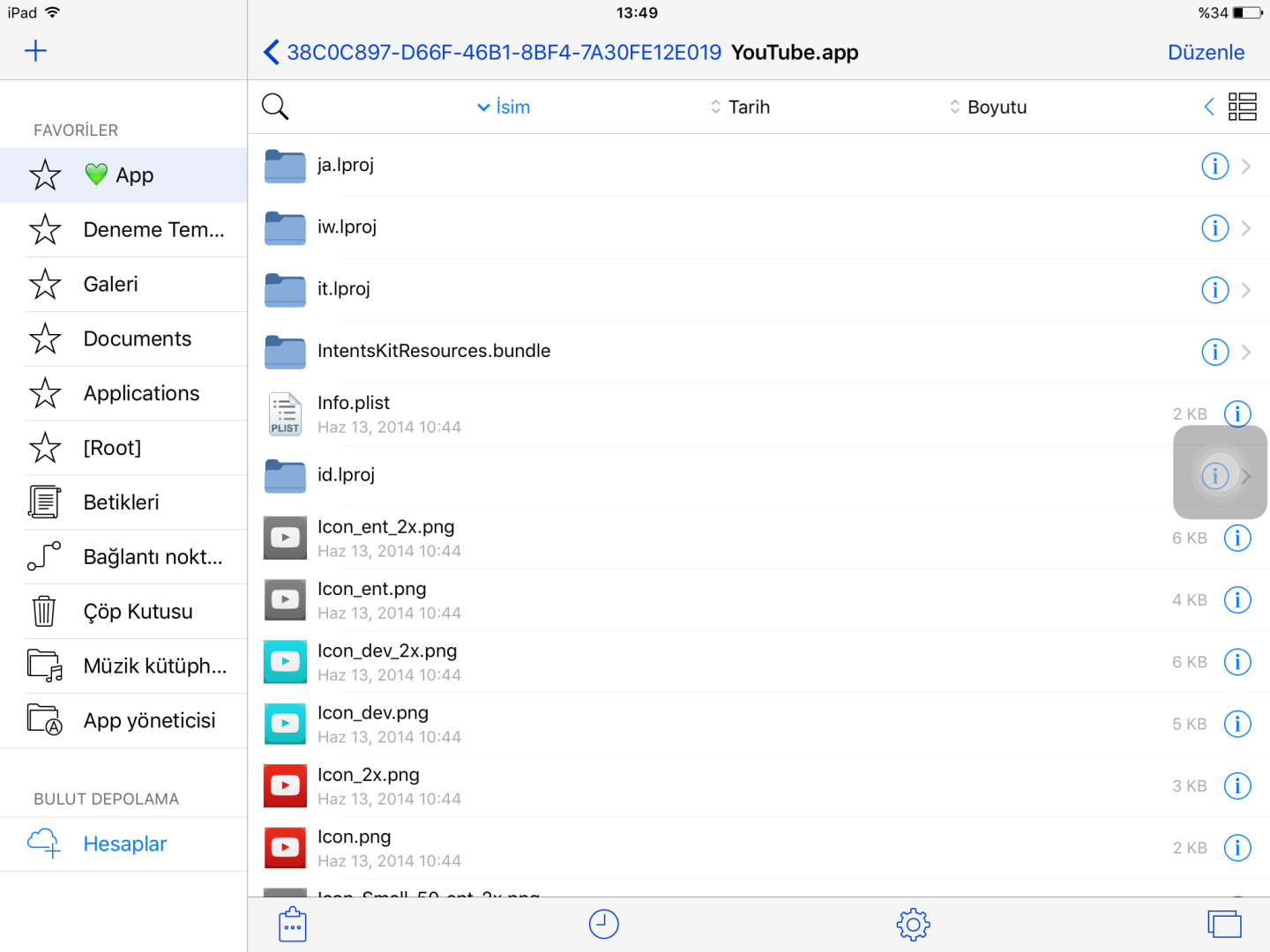Open Hesaplar cloud accounts

click(x=123, y=844)
